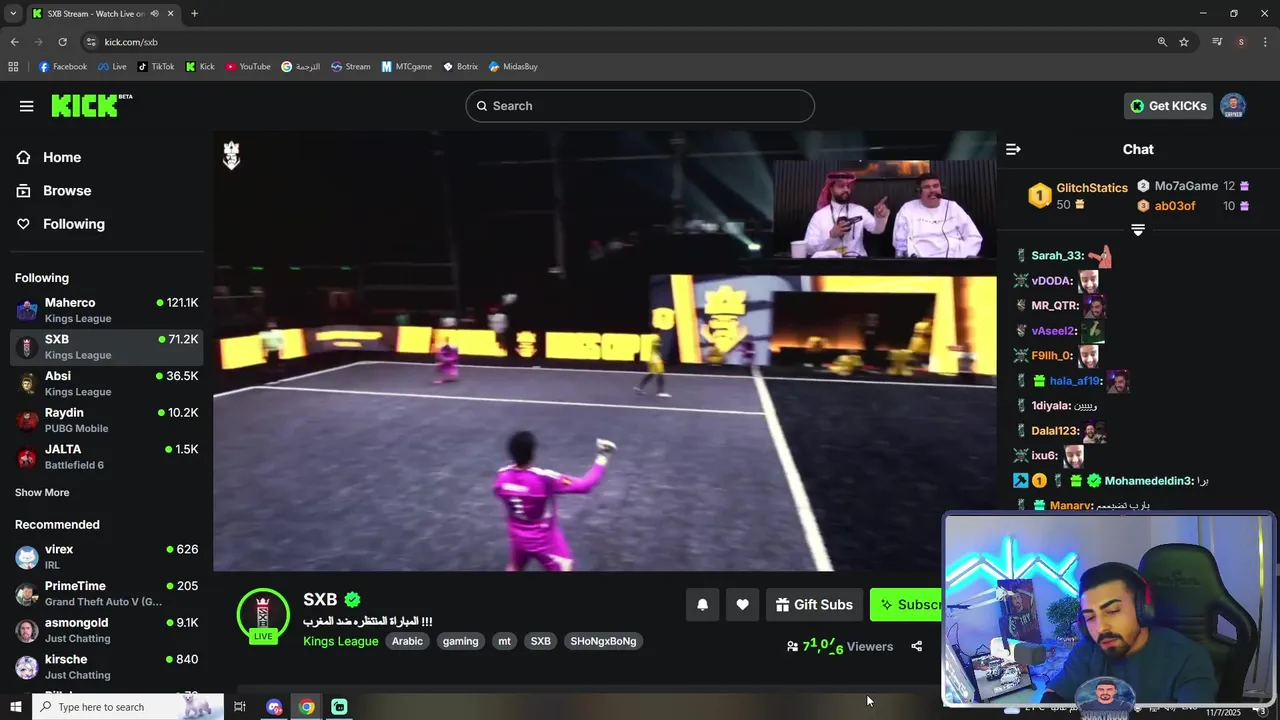Go to Home in the sidebar
1280x720 pixels.
(62, 157)
